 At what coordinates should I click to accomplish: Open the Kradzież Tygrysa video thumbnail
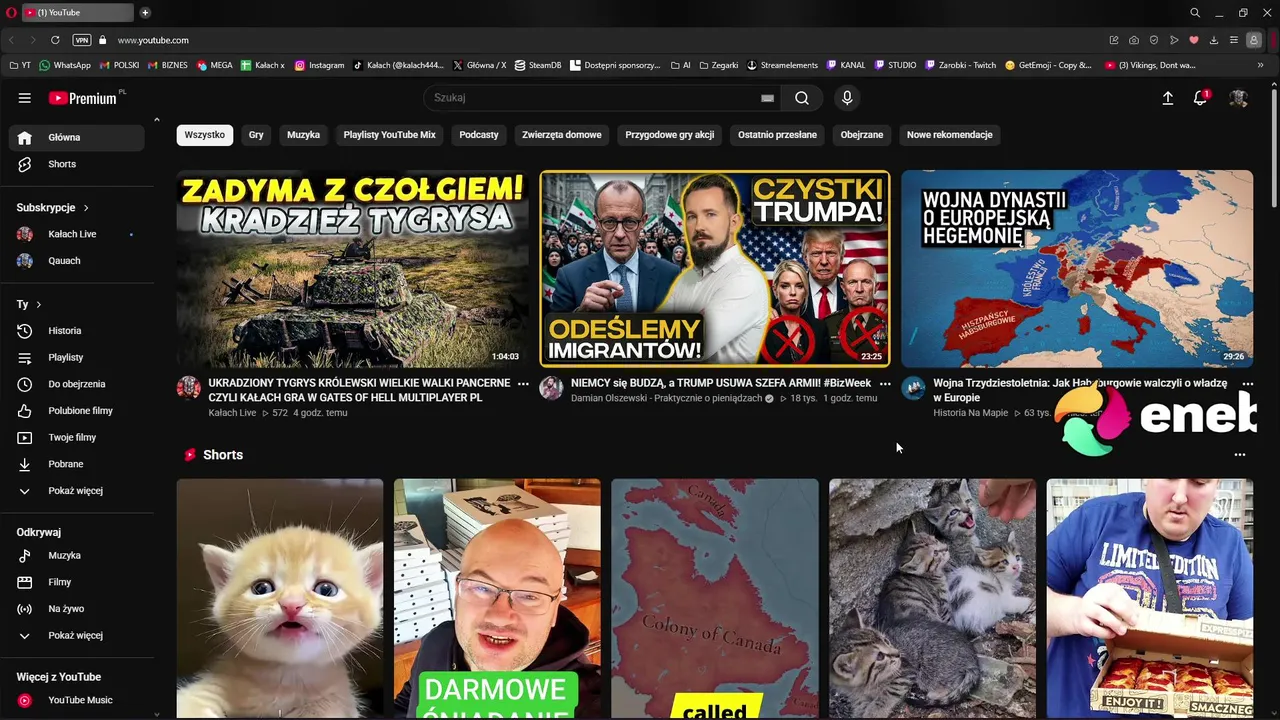point(353,268)
